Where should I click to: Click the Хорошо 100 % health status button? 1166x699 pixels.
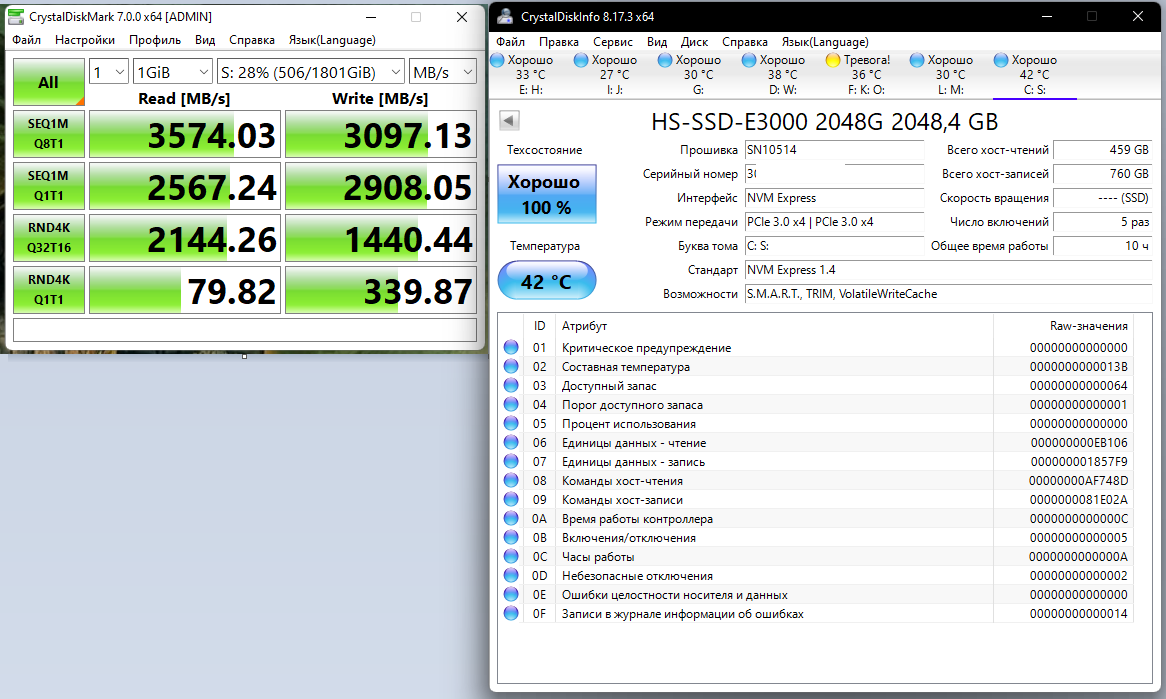coord(547,193)
